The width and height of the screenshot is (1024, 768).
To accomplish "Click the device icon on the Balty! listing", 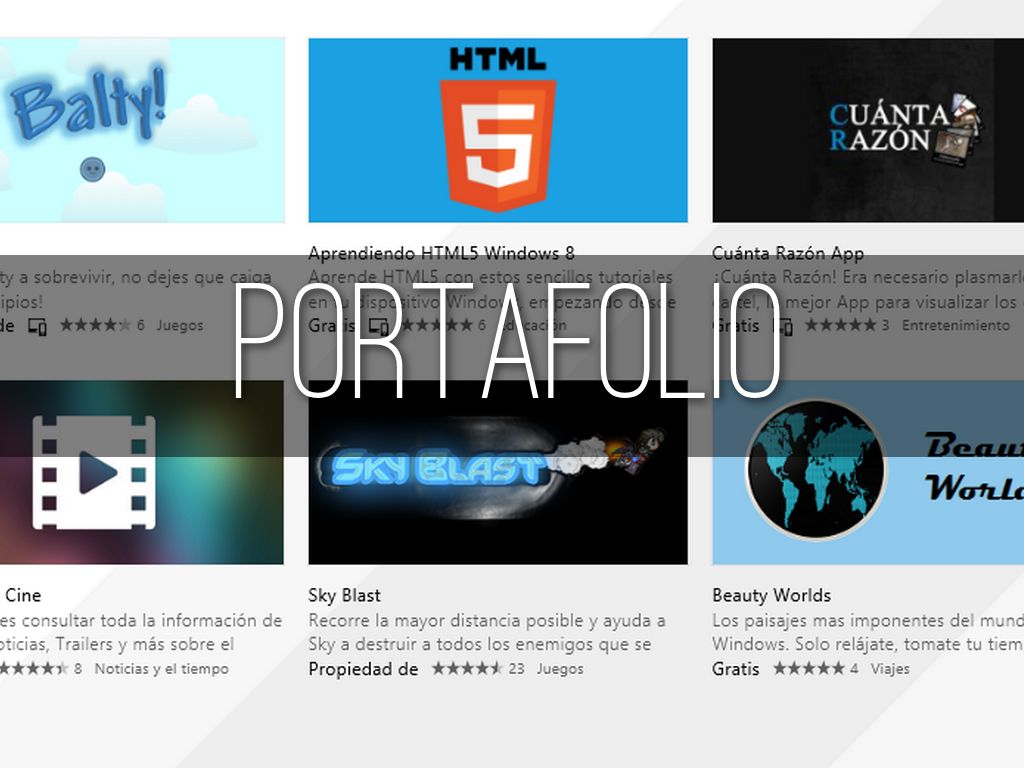I will [x=38, y=326].
